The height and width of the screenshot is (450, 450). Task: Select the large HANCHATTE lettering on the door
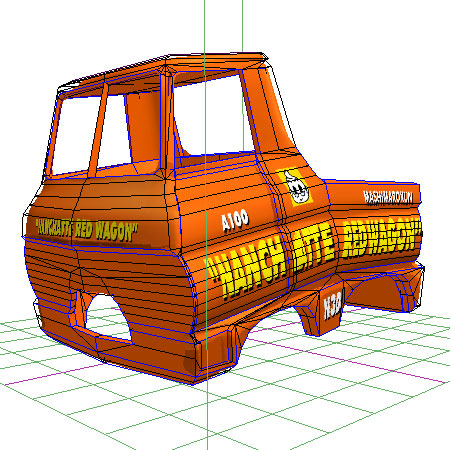tap(271, 262)
